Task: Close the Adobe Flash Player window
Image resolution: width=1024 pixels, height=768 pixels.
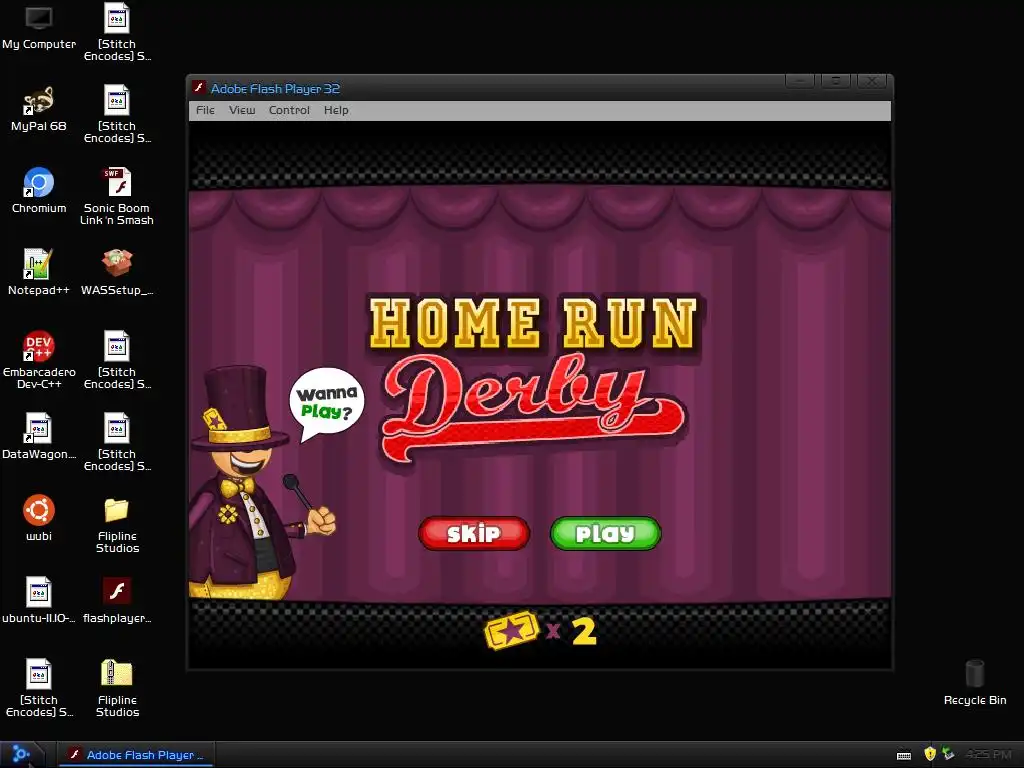Action: point(872,81)
